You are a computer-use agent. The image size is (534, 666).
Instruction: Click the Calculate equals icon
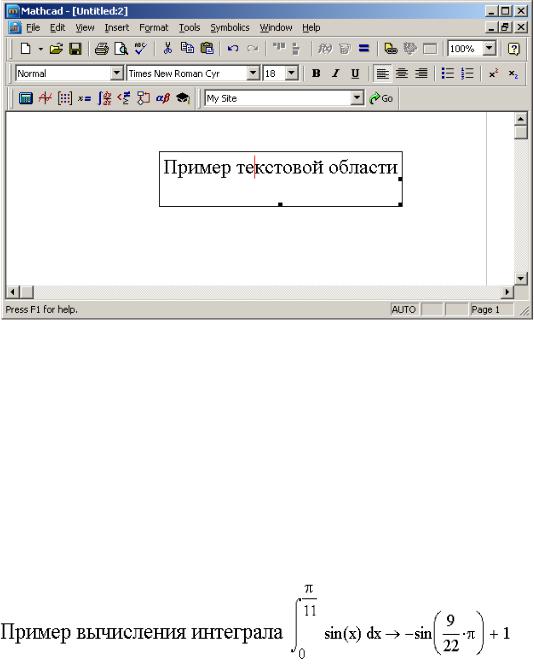click(364, 48)
